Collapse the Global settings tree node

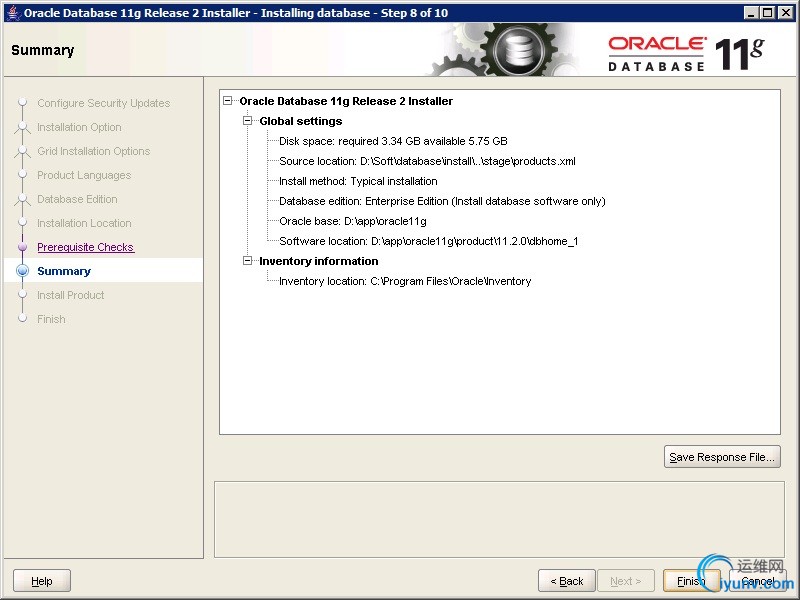coord(247,121)
